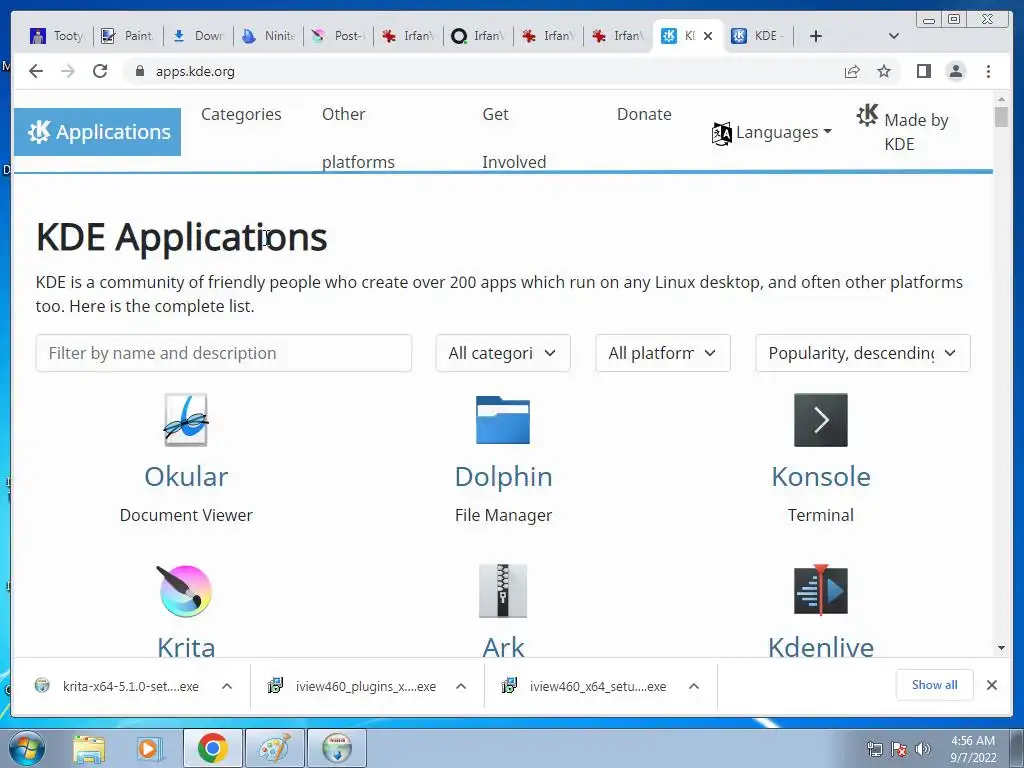Reload the apps.kde.org page
The width and height of the screenshot is (1024, 768).
[100, 71]
